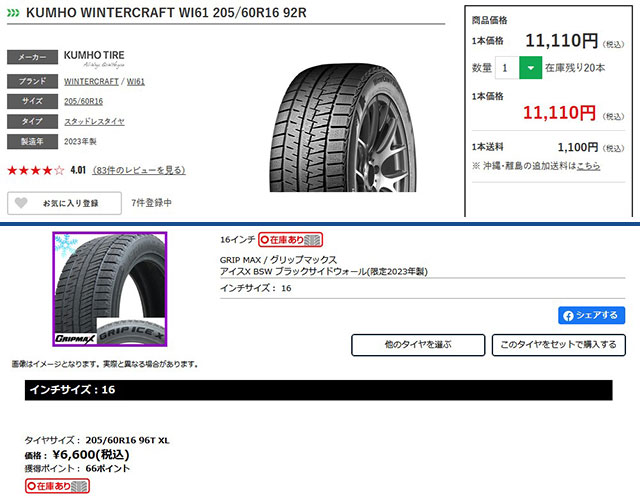
Task: Click the KUMHO TIRE maker logo
Action: point(94,59)
